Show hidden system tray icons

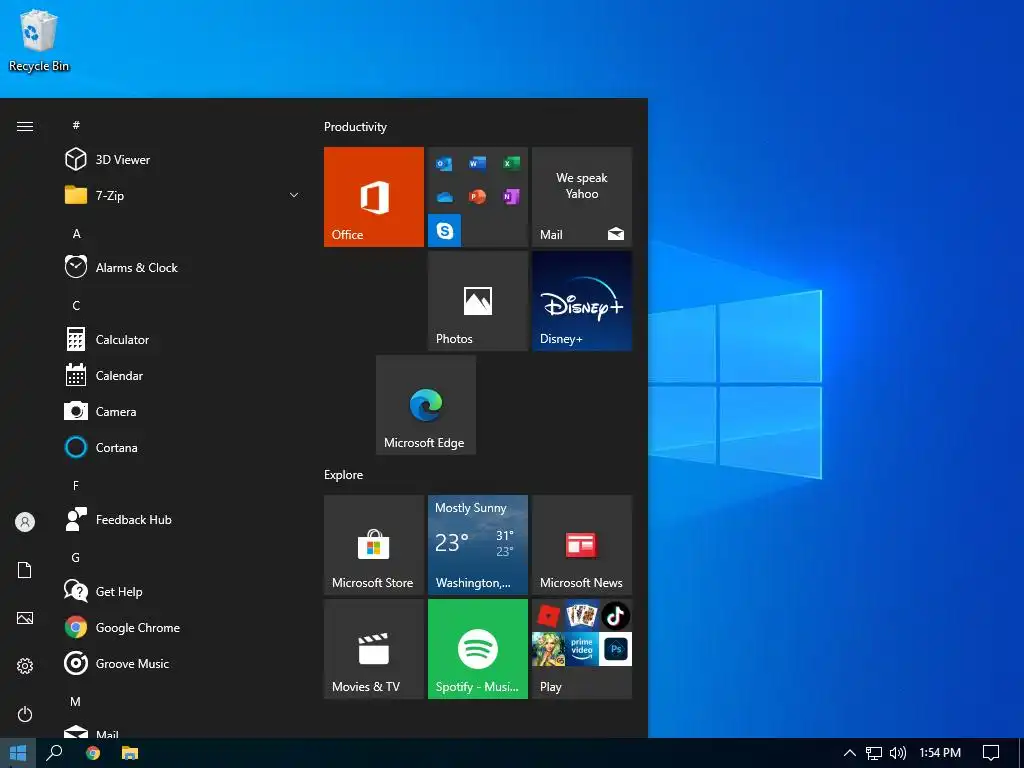[850, 753]
